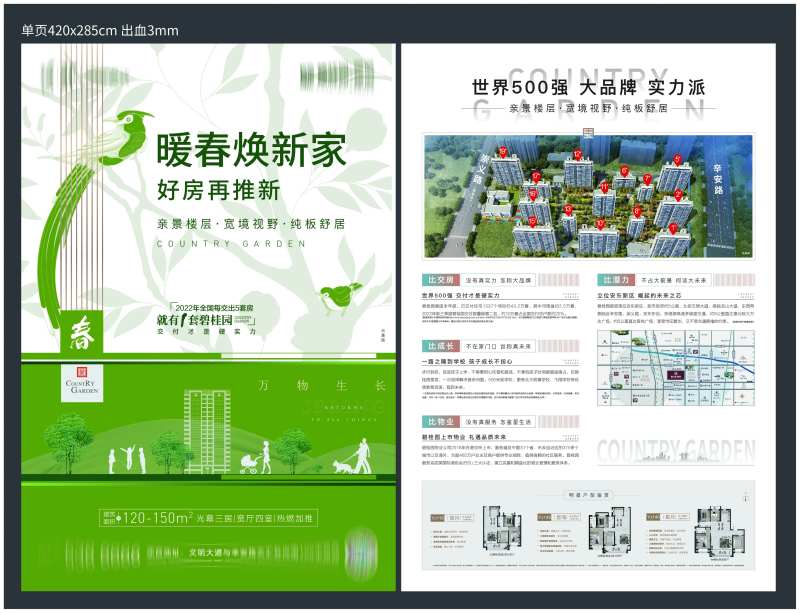Click the silhouette pushing a stroller
800x613 pixels.
tap(256, 458)
